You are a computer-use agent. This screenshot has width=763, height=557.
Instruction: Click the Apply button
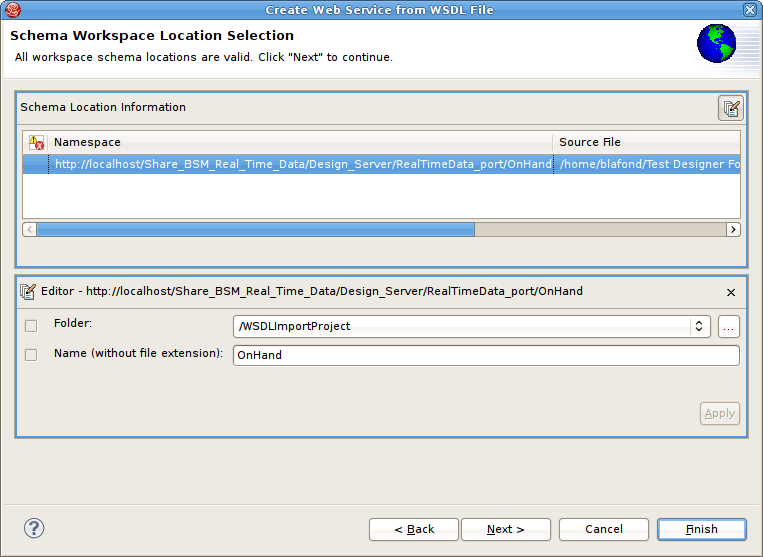(720, 413)
